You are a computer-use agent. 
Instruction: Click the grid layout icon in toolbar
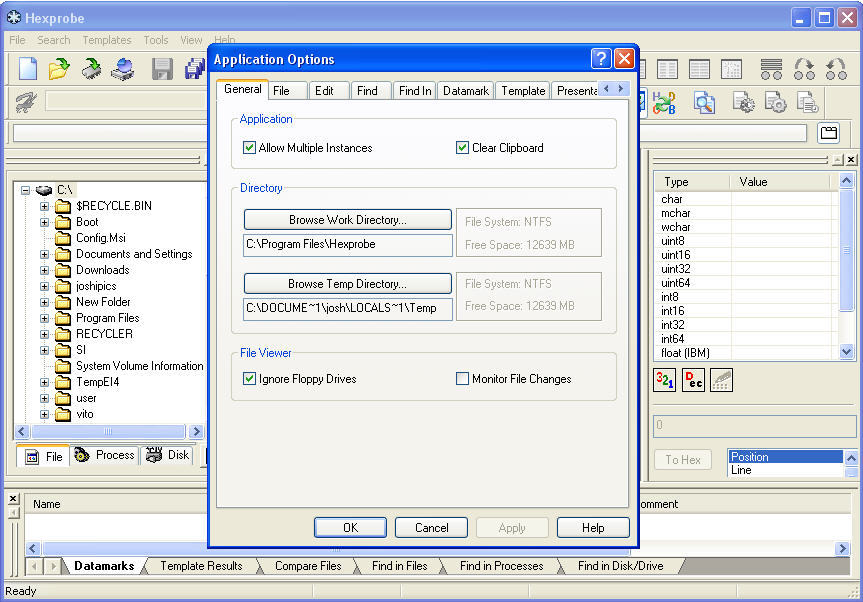tap(731, 69)
